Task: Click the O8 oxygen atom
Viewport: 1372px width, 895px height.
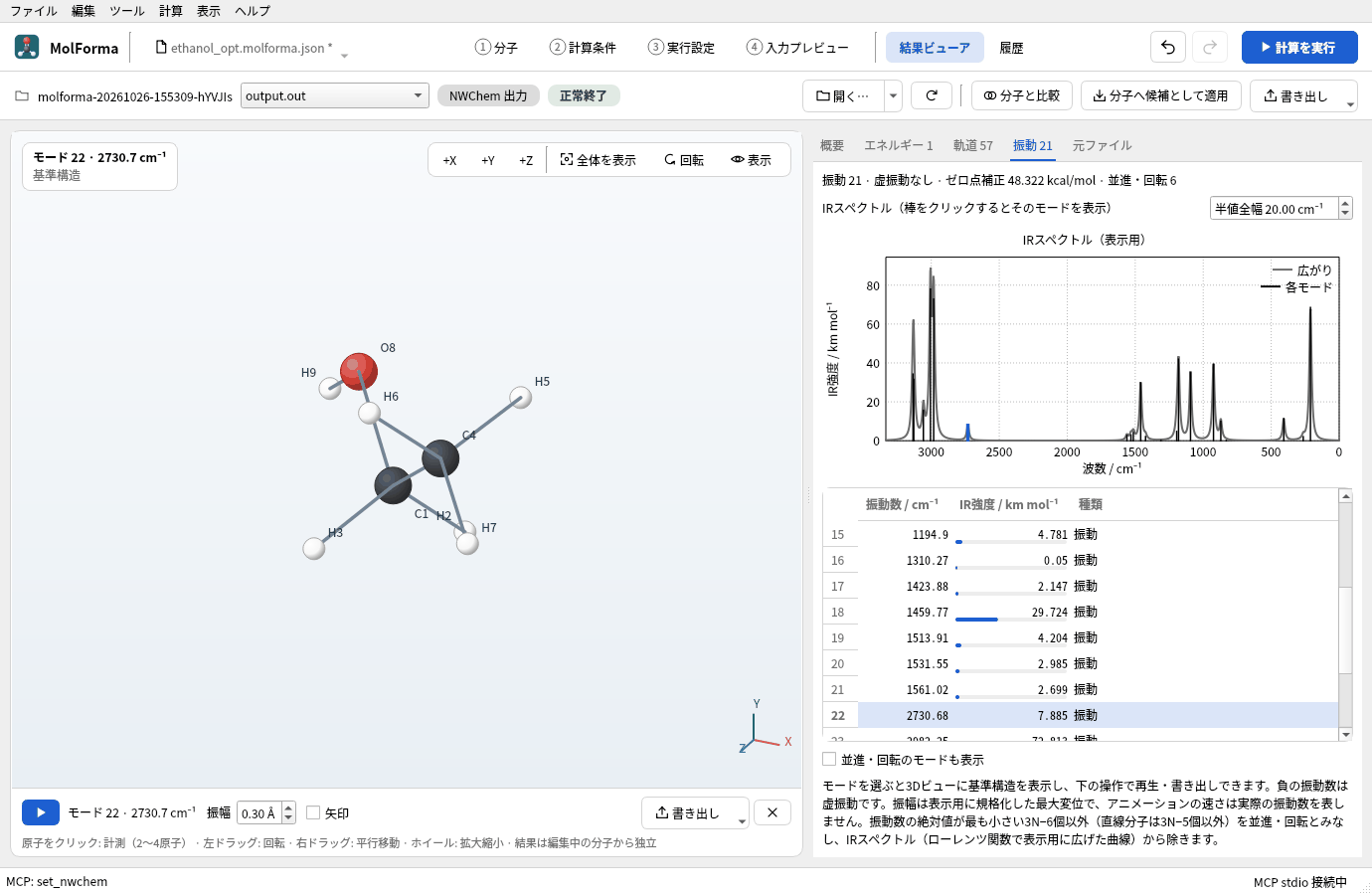Action: tap(358, 372)
